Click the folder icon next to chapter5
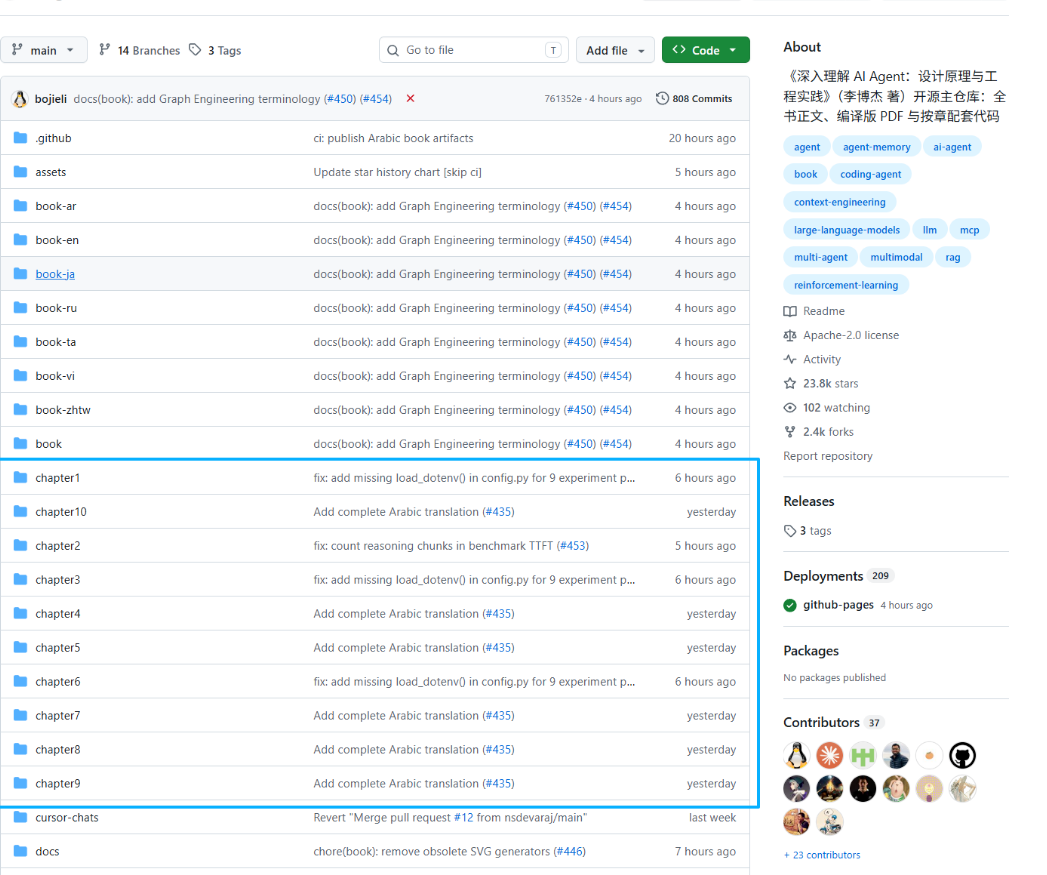This screenshot has height=875, width=1047. 21,647
